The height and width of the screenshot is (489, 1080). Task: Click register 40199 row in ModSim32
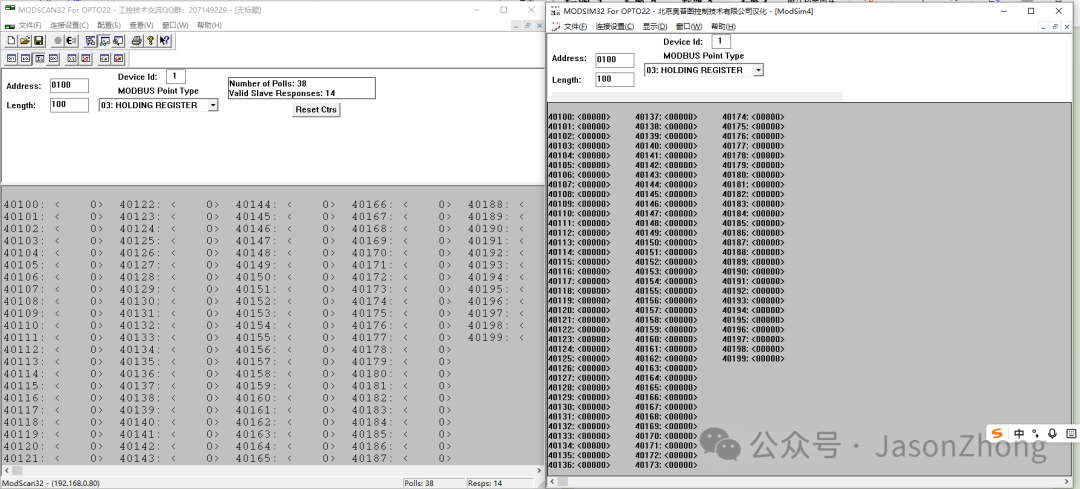tap(753, 359)
